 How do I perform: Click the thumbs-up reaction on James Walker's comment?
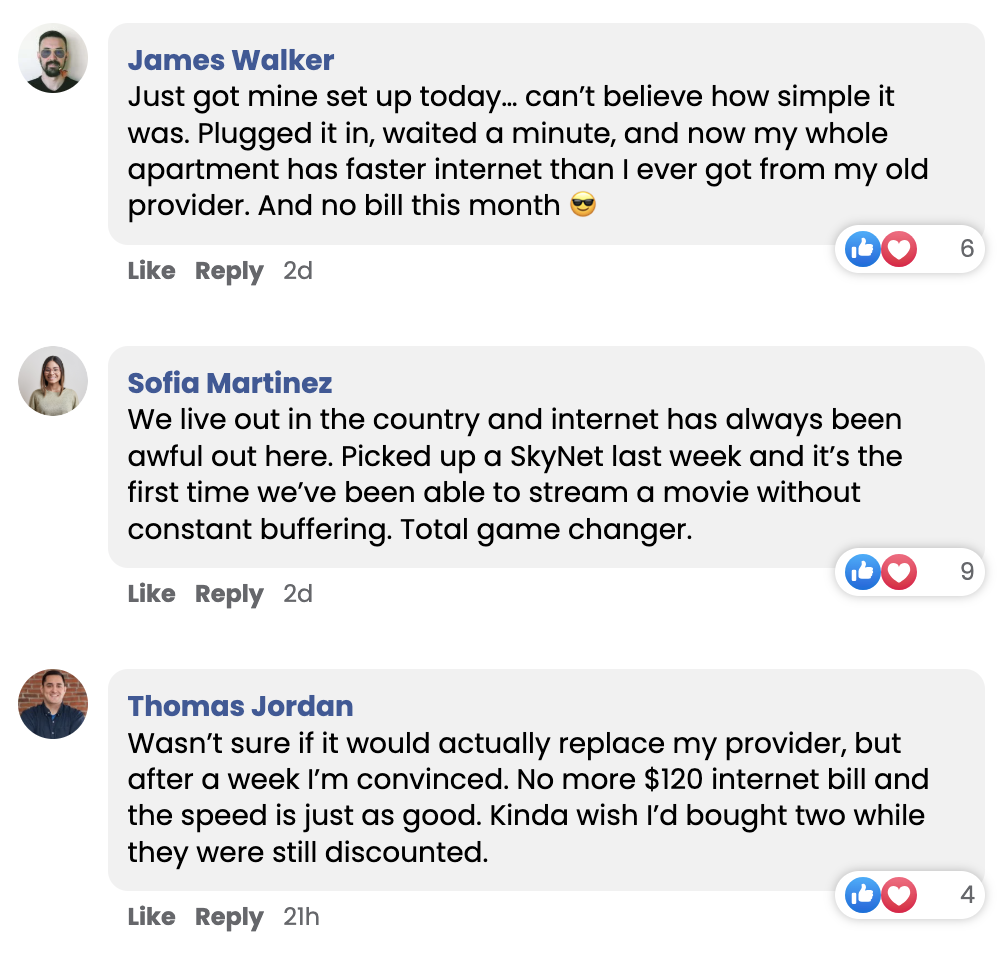click(x=862, y=249)
